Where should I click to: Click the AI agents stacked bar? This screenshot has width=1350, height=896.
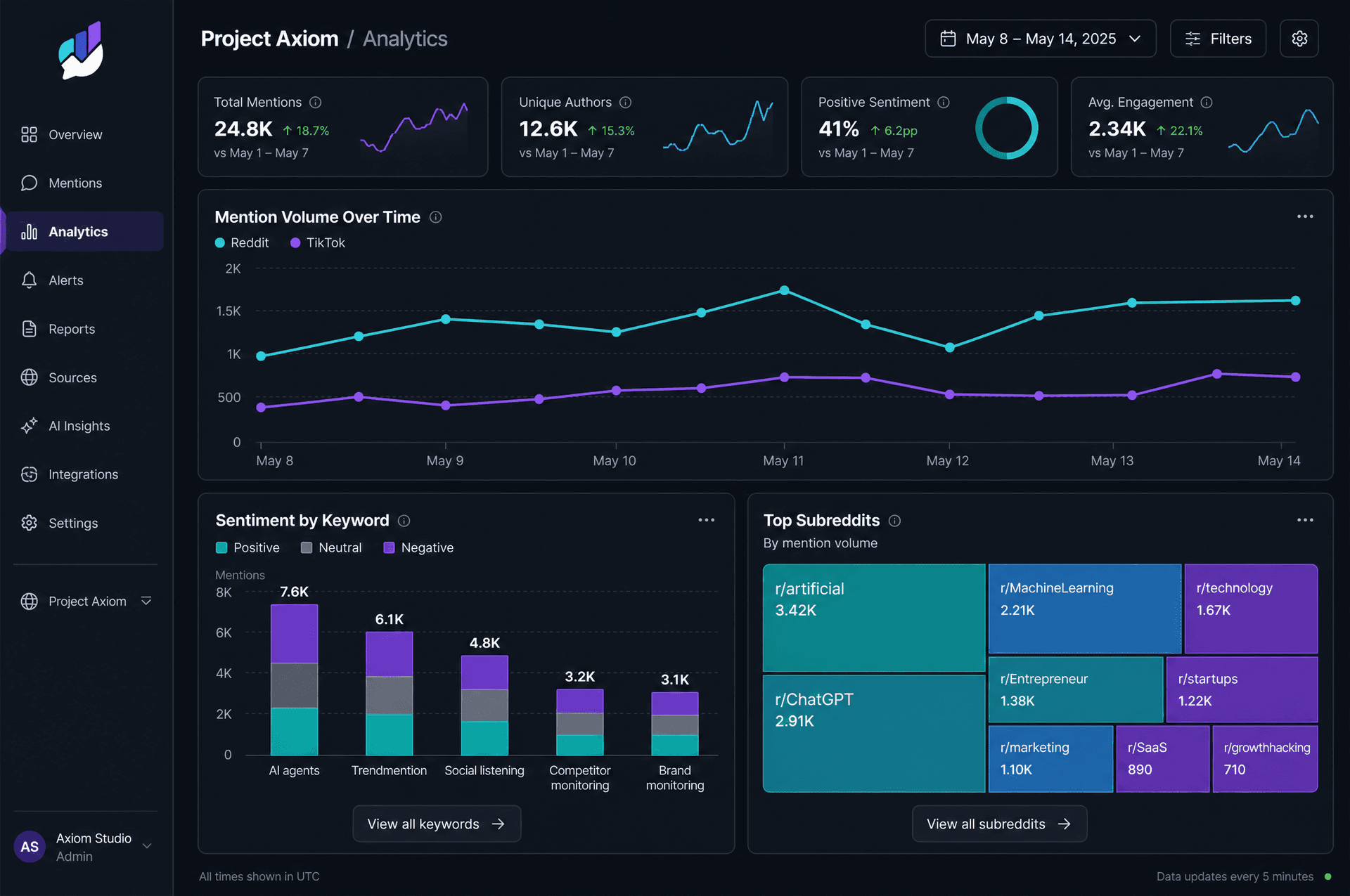point(294,680)
